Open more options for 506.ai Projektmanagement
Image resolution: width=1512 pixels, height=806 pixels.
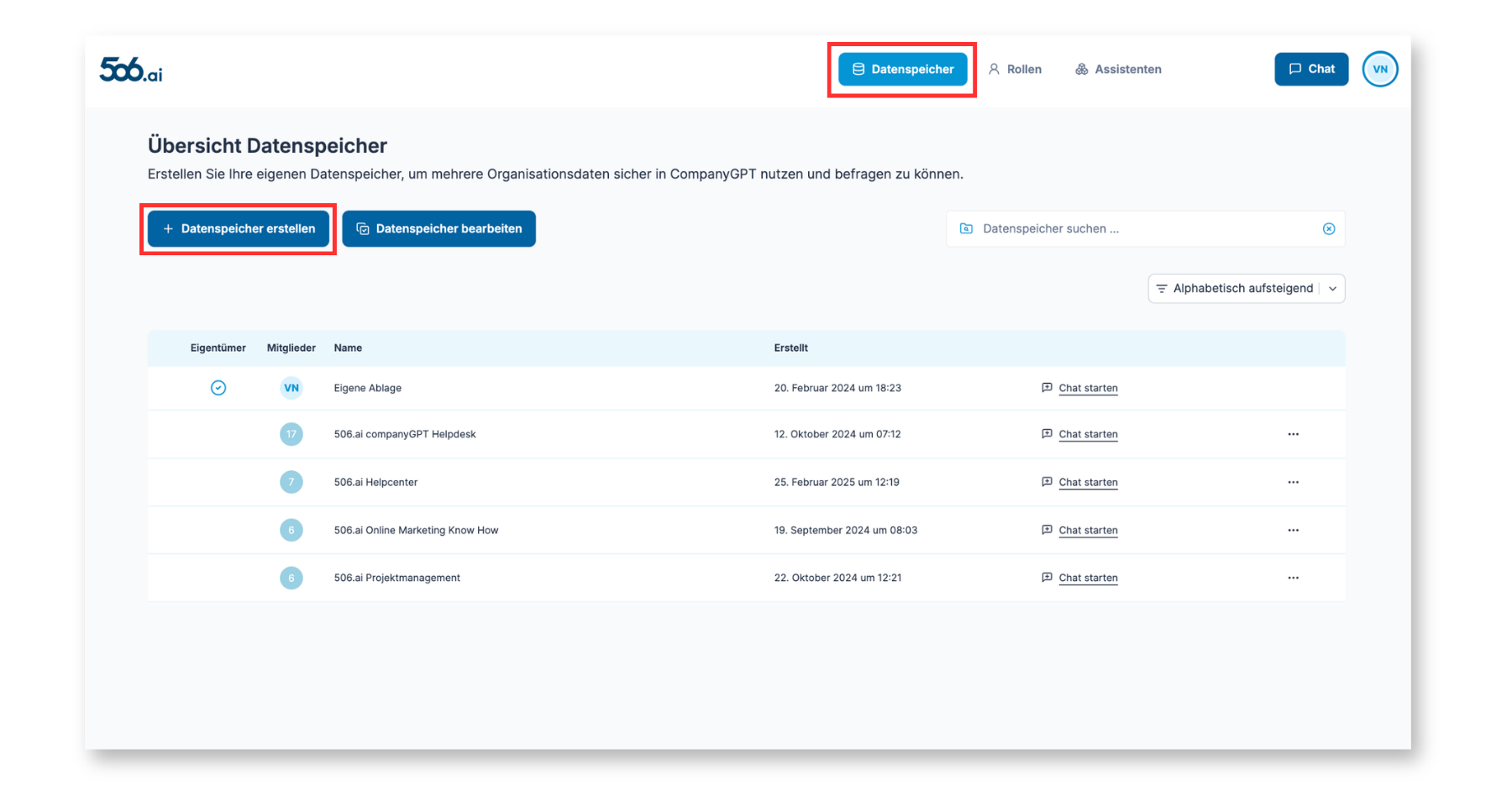point(1293,578)
